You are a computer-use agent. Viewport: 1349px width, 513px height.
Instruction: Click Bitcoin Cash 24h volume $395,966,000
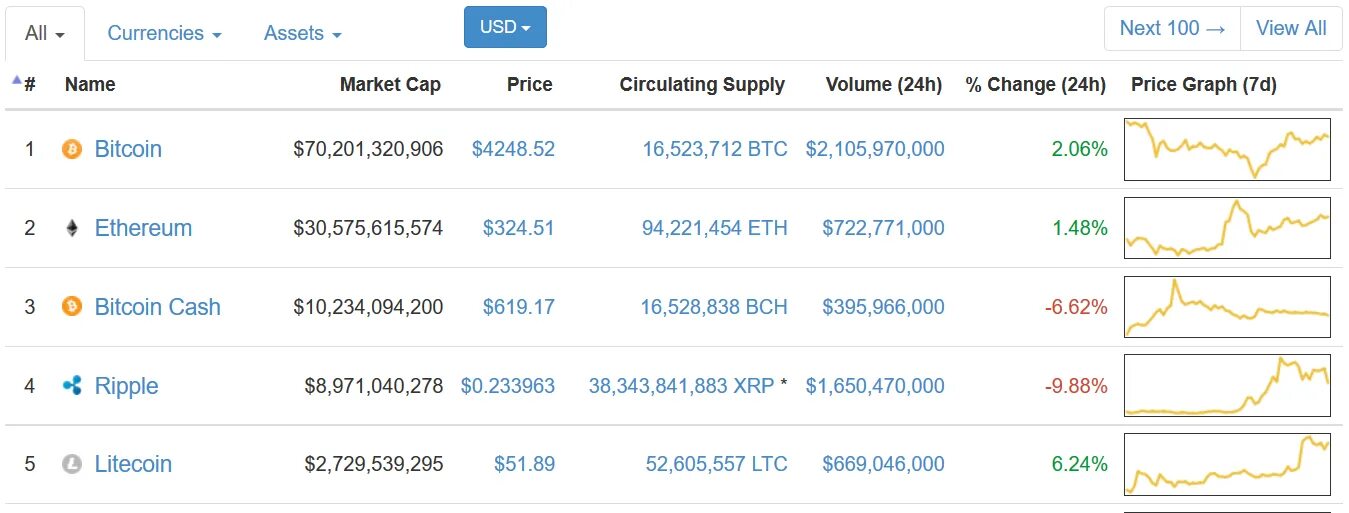883,306
